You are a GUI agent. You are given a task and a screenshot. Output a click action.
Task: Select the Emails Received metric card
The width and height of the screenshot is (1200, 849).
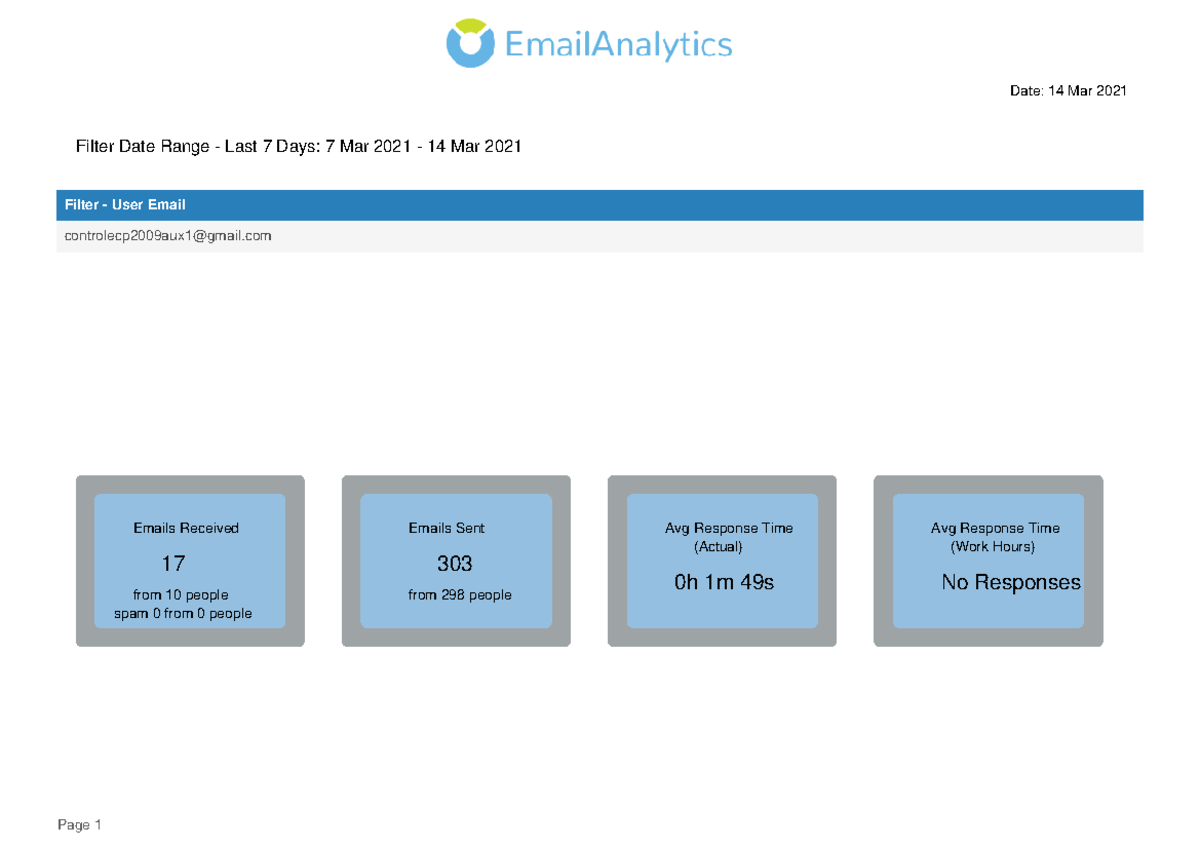click(x=190, y=560)
